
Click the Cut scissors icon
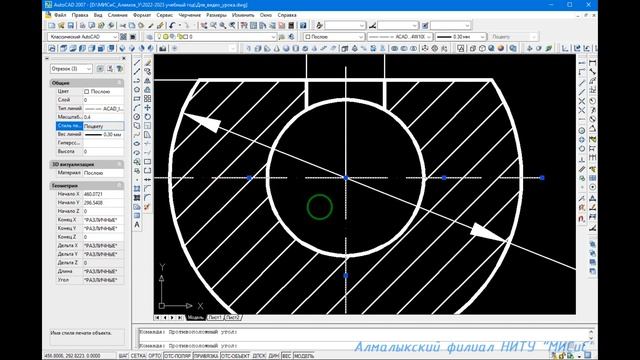click(122, 25)
